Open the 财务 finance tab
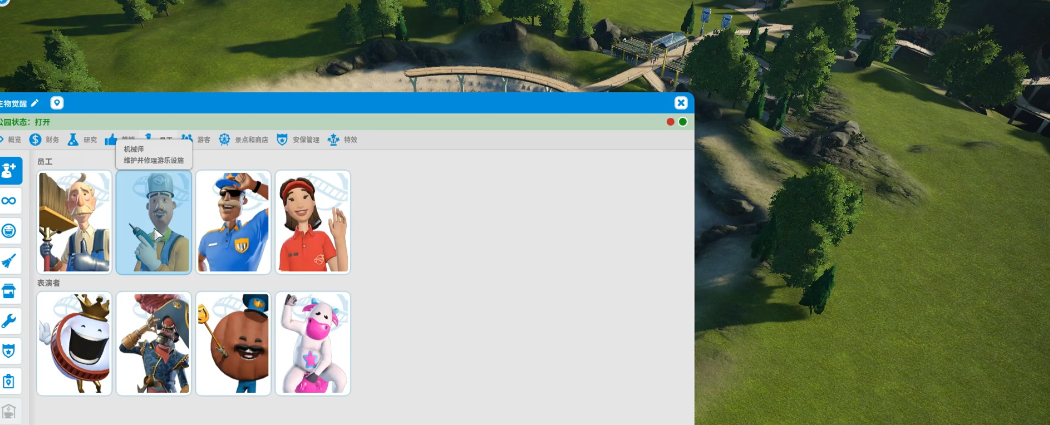Screen dimensions: 1050x425 tap(44, 139)
